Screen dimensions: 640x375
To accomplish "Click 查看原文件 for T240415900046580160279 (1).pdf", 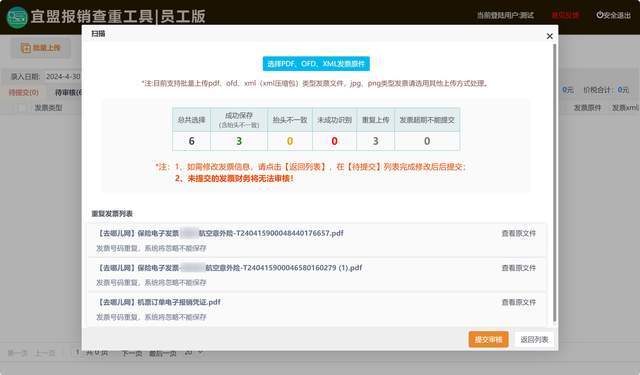I will (518, 268).
